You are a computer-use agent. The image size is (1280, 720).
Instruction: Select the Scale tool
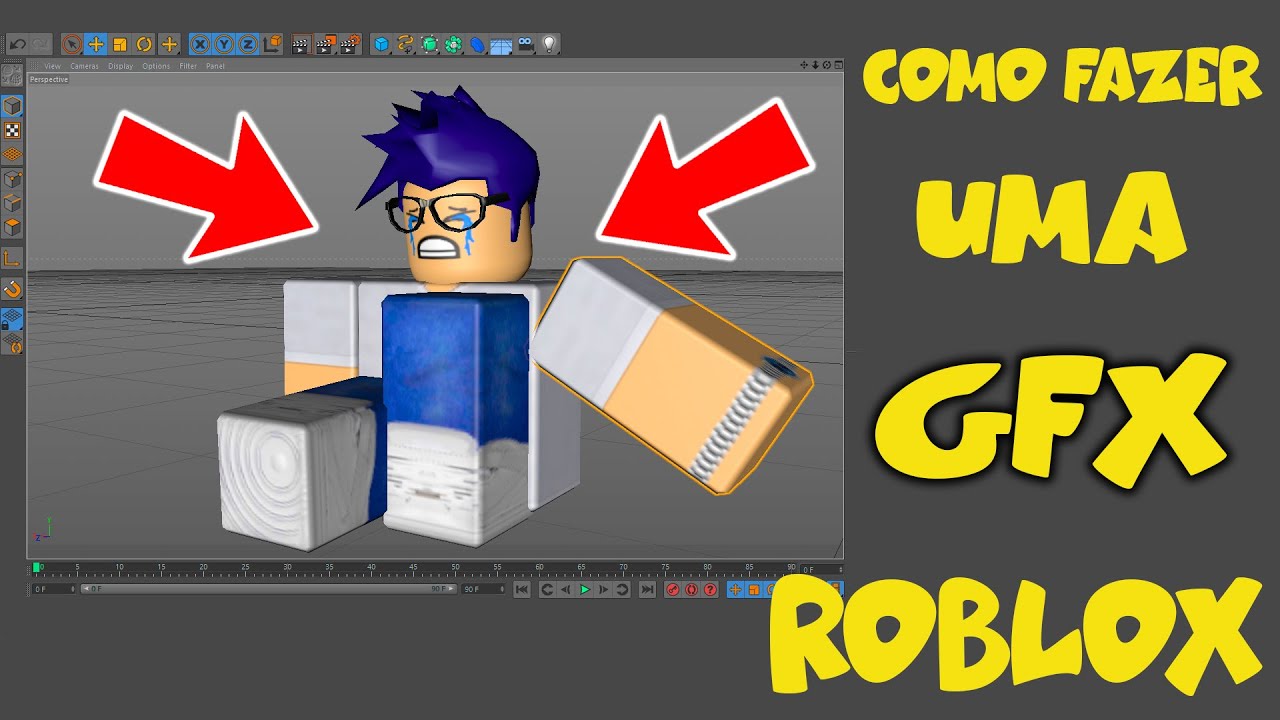(x=120, y=44)
